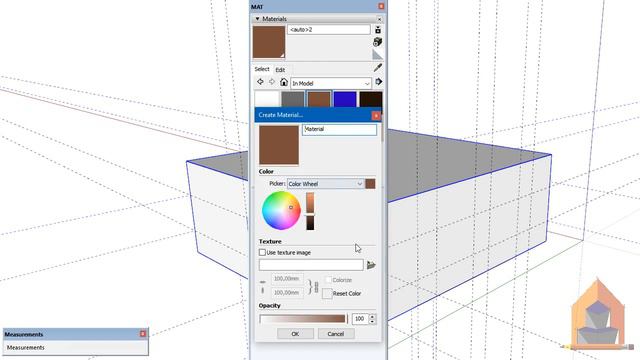This screenshot has width=640, height=360.
Task: Close the Measurements tray
Action: click(143, 334)
